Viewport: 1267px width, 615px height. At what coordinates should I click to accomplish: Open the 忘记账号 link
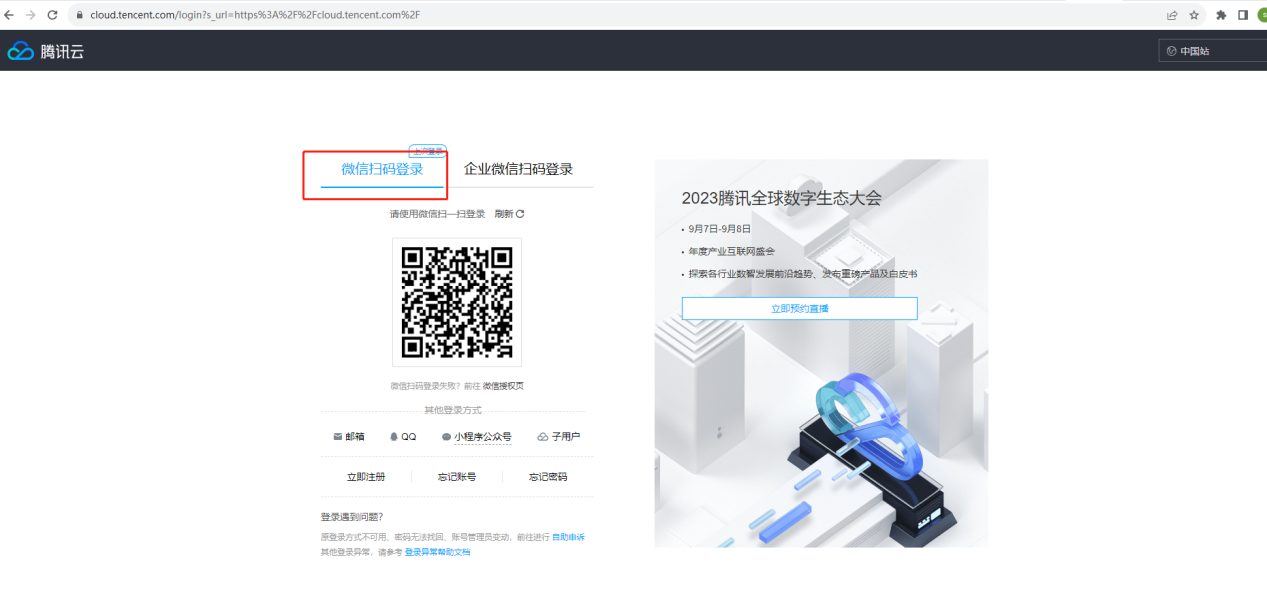tap(457, 477)
